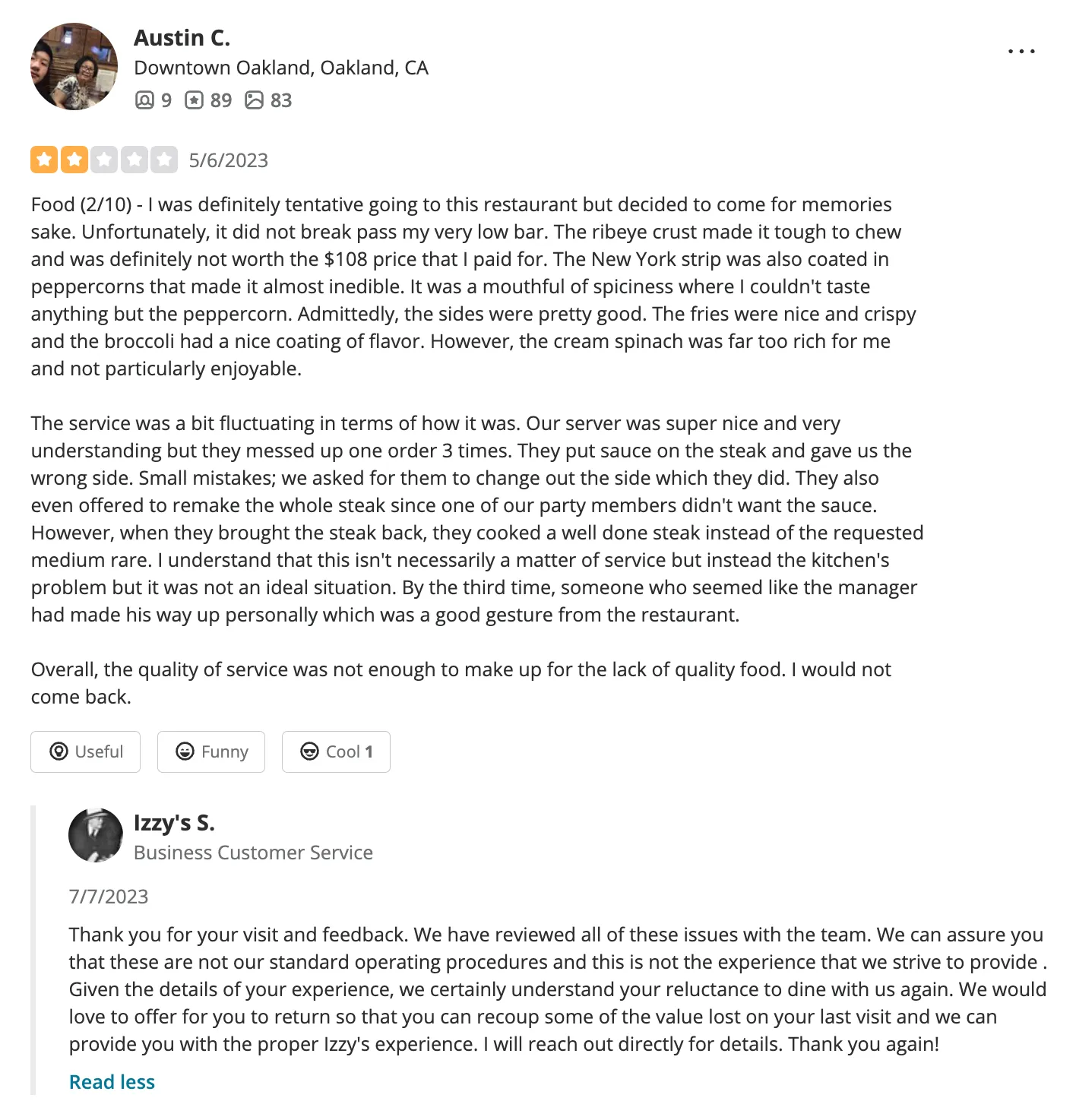
Task: Mark the review as Useful
Action: (86, 751)
